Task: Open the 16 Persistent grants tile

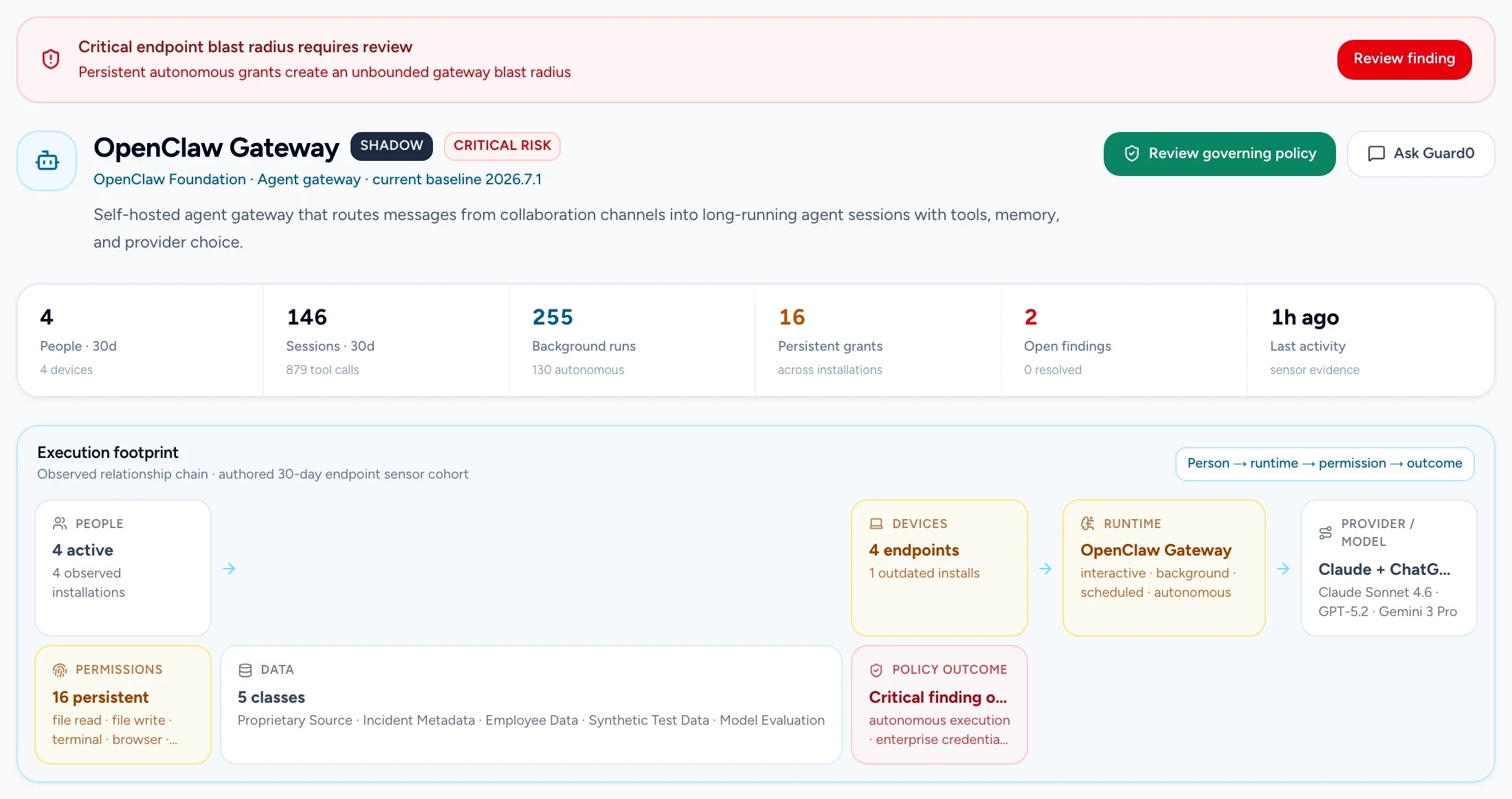Action: tap(878, 340)
